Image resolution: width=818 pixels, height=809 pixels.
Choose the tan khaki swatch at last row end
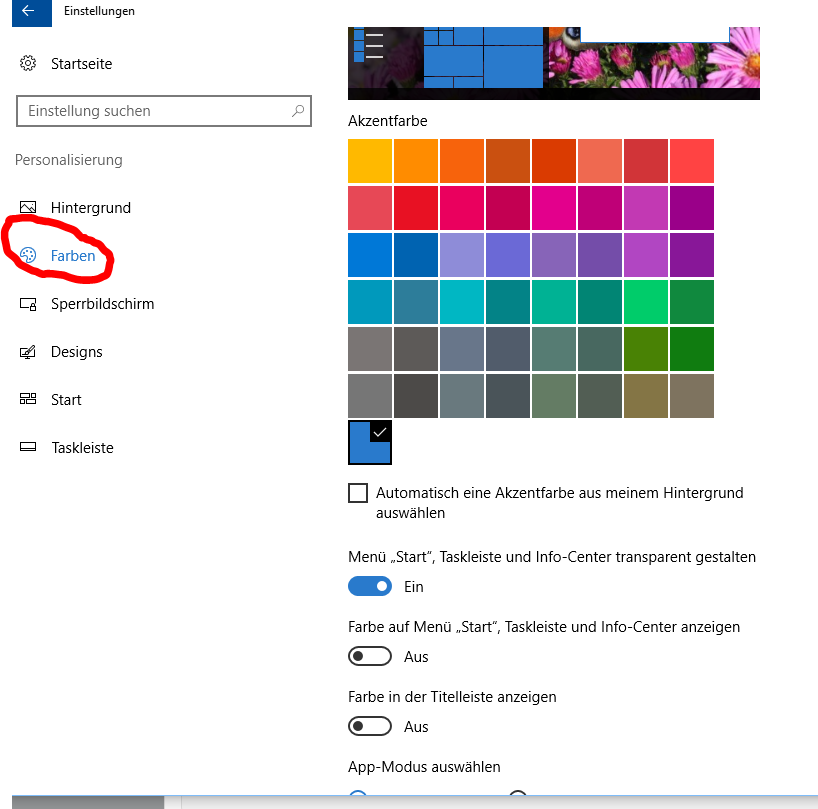click(x=692, y=395)
